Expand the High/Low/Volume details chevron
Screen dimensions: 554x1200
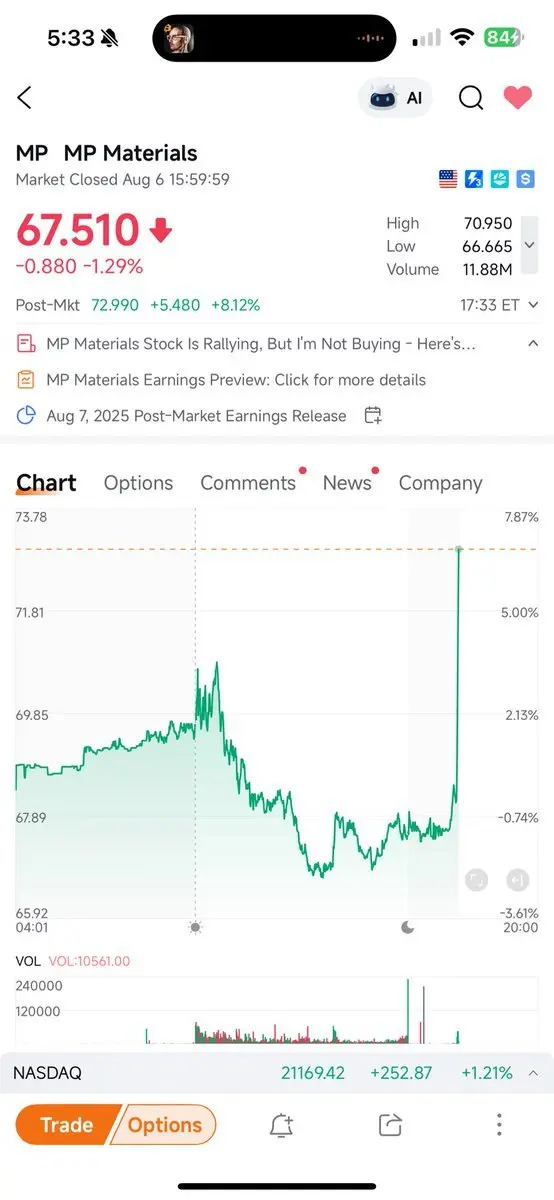(529, 246)
